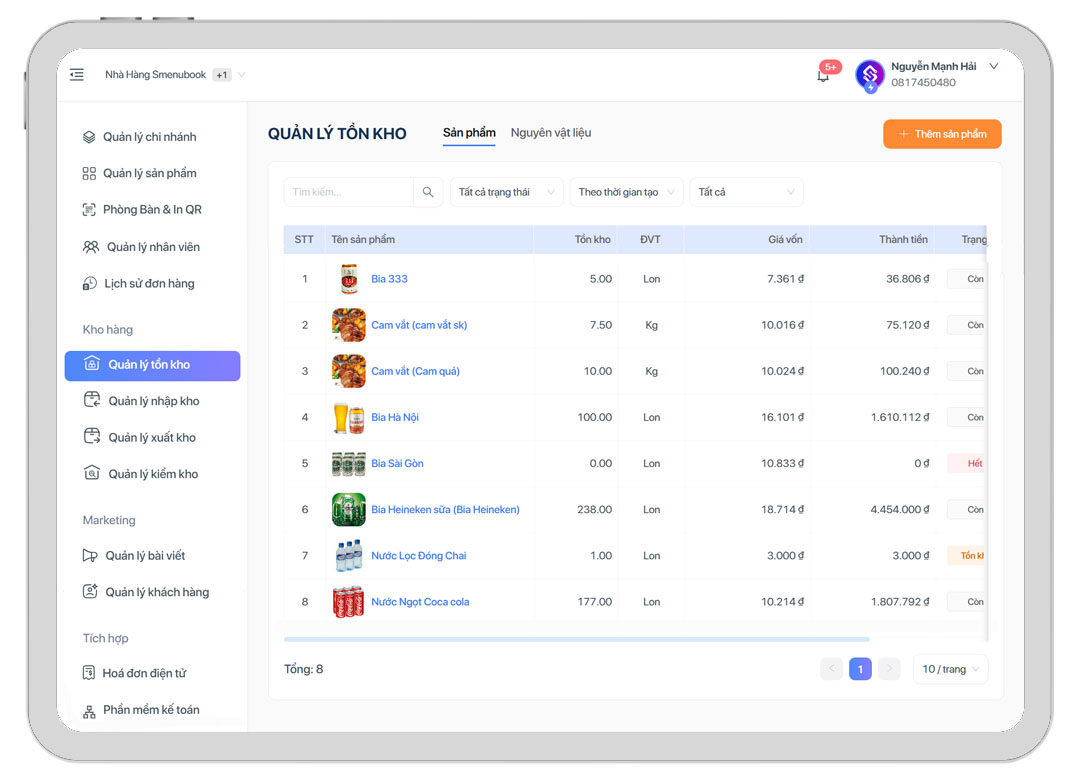1080x780 pixels.
Task: Click the Quản lý sản phẩm grid icon
Action: (89, 173)
